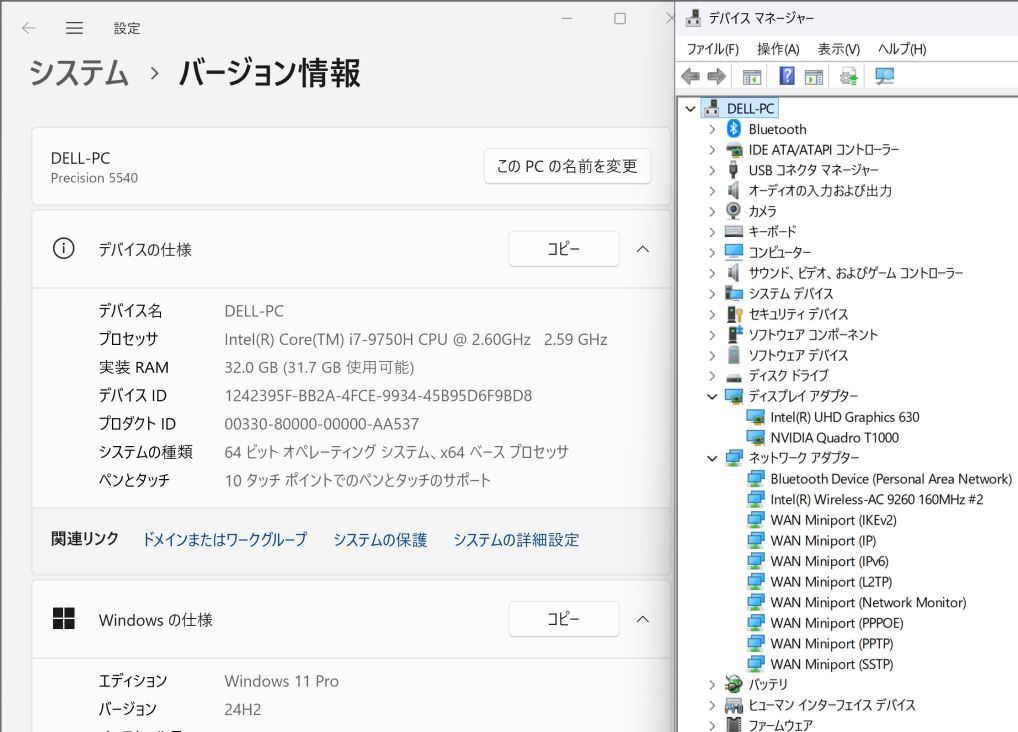1018x732 pixels.
Task: Click the back arrow in Device Manager toolbar
Action: (690, 77)
